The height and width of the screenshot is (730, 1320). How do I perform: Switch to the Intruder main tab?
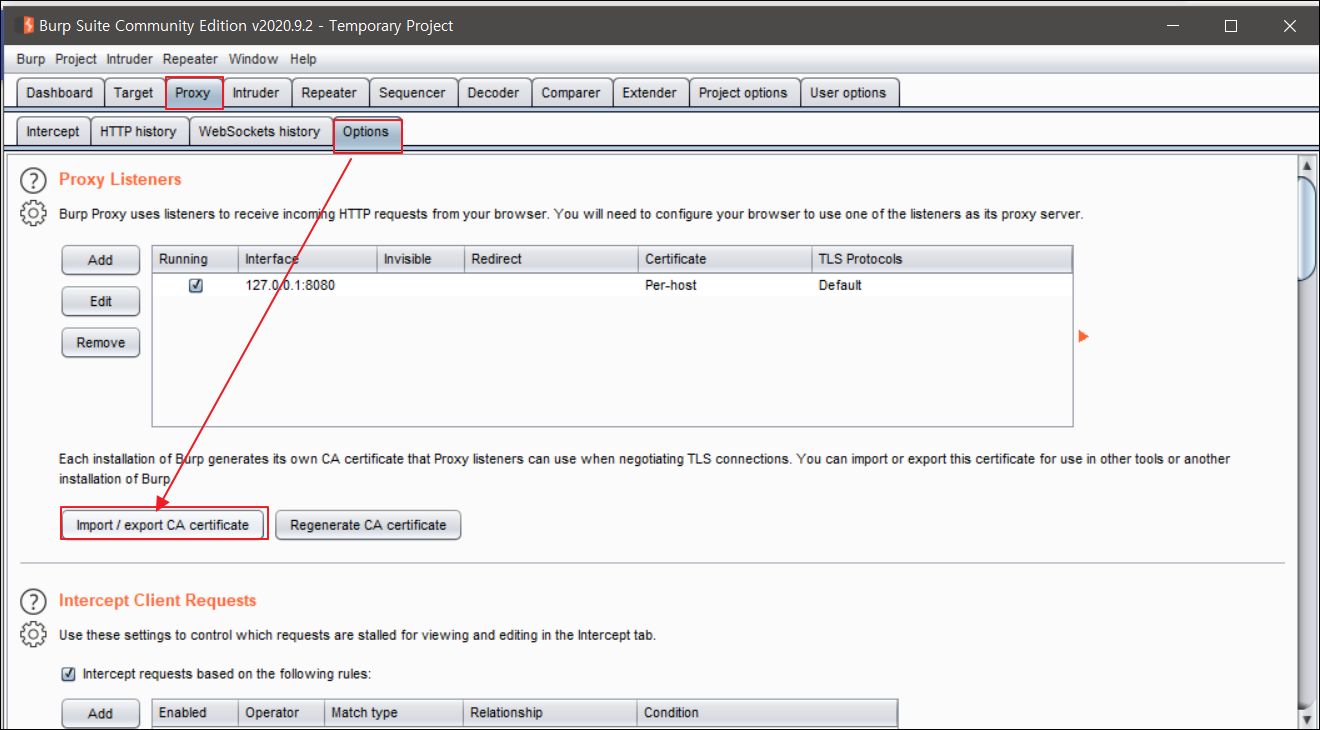(x=256, y=93)
